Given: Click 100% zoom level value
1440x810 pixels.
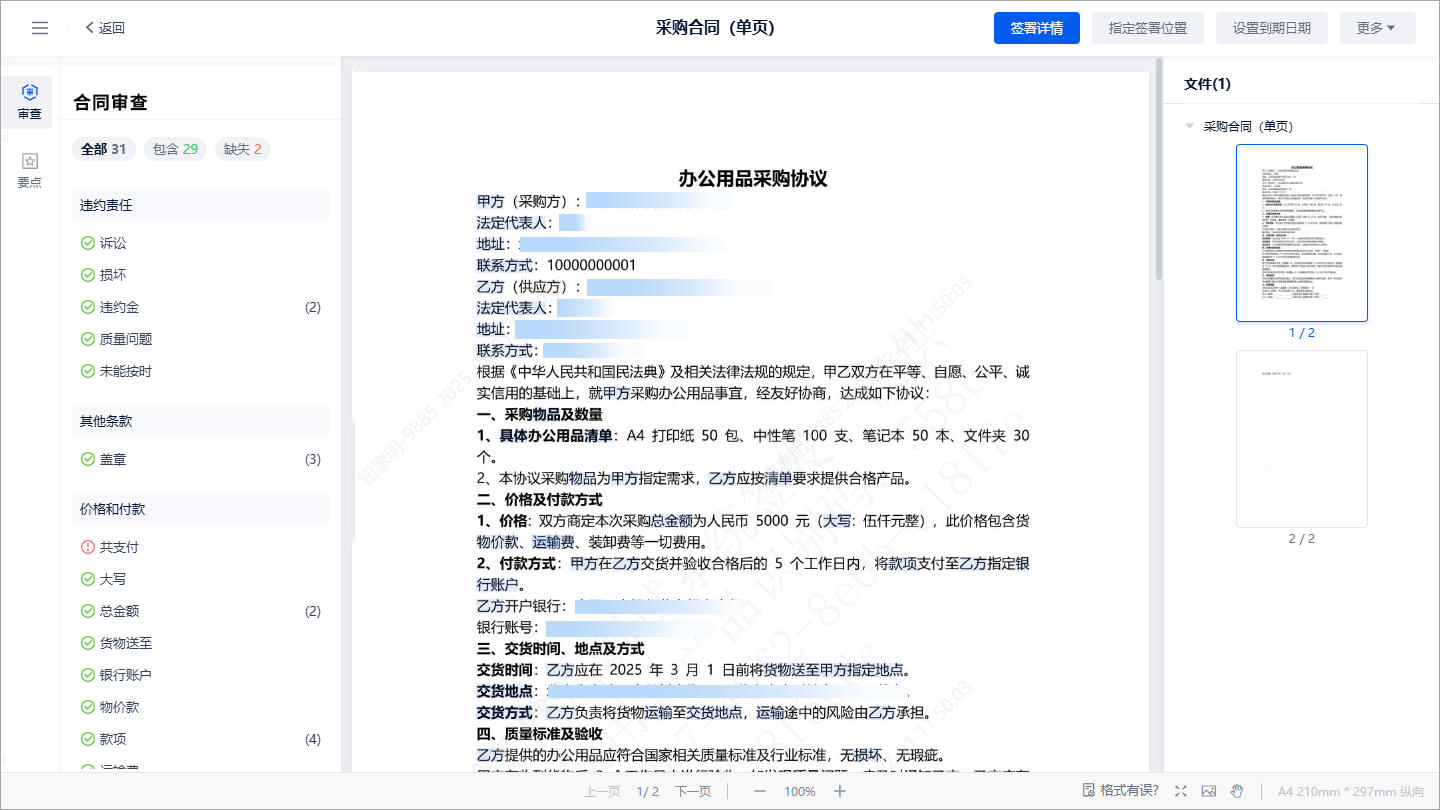Looking at the screenshot, I should pyautogui.click(x=800, y=791).
